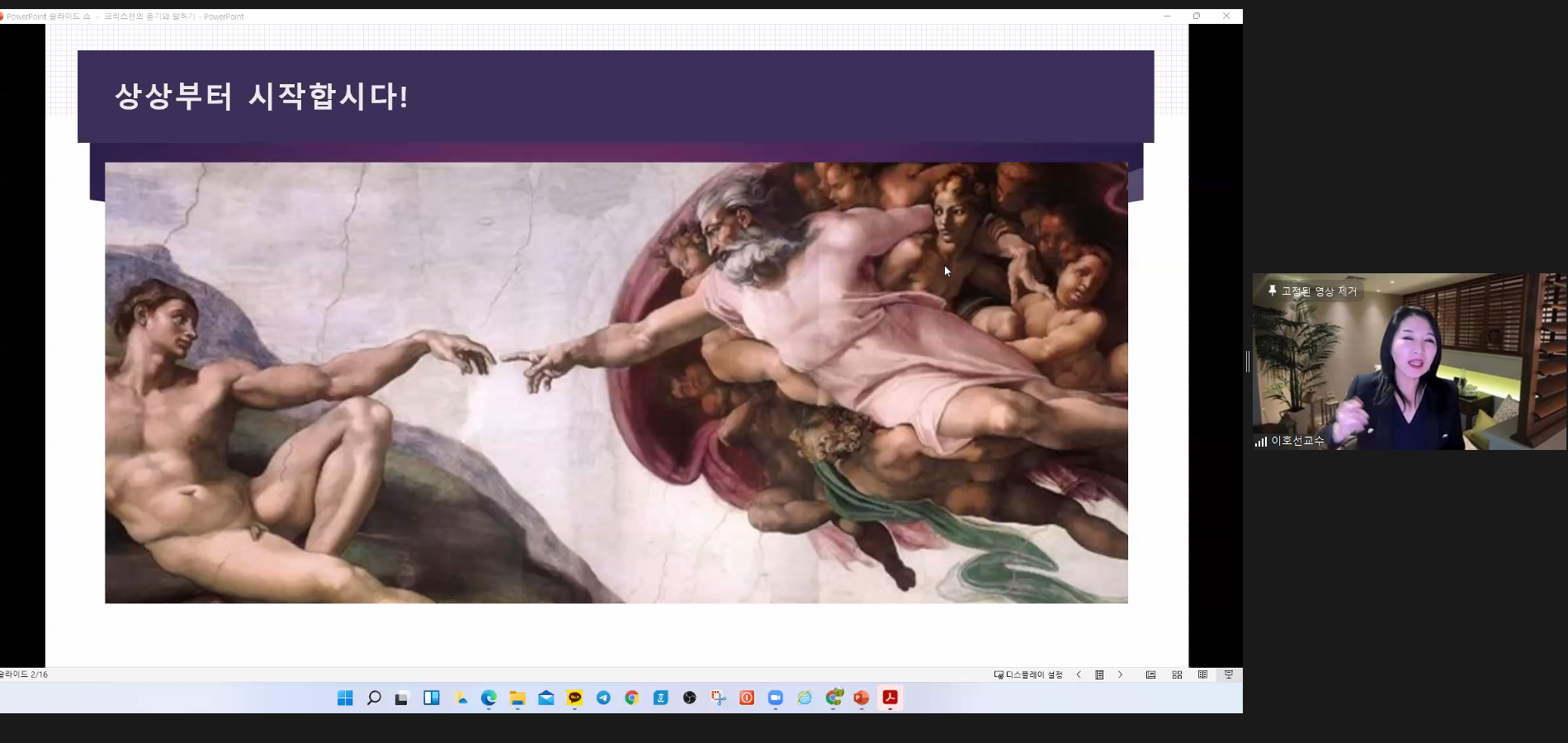Open PowerPoint from the taskbar
This screenshot has height=743, width=1568.
tap(862, 698)
